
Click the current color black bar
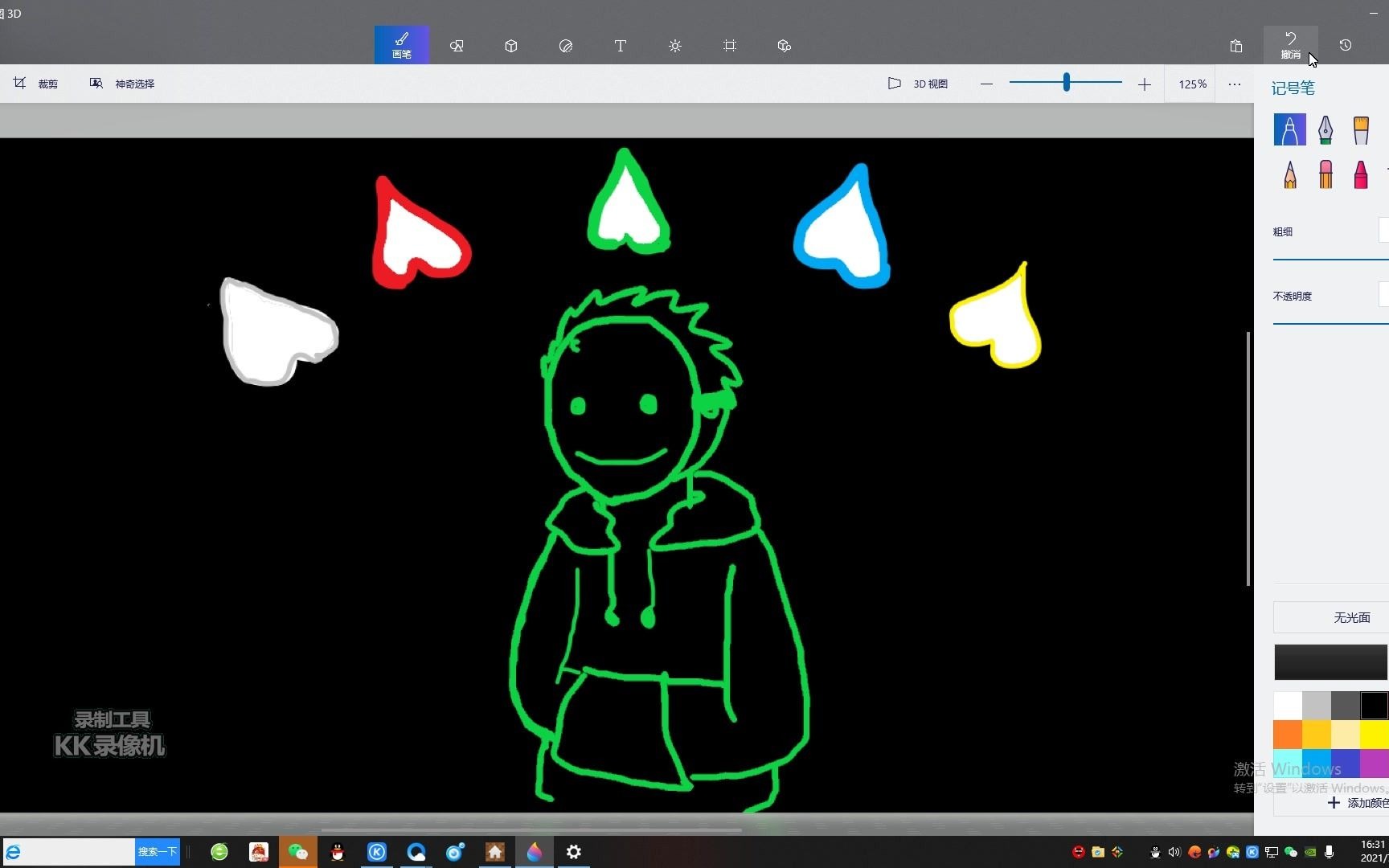(1331, 662)
